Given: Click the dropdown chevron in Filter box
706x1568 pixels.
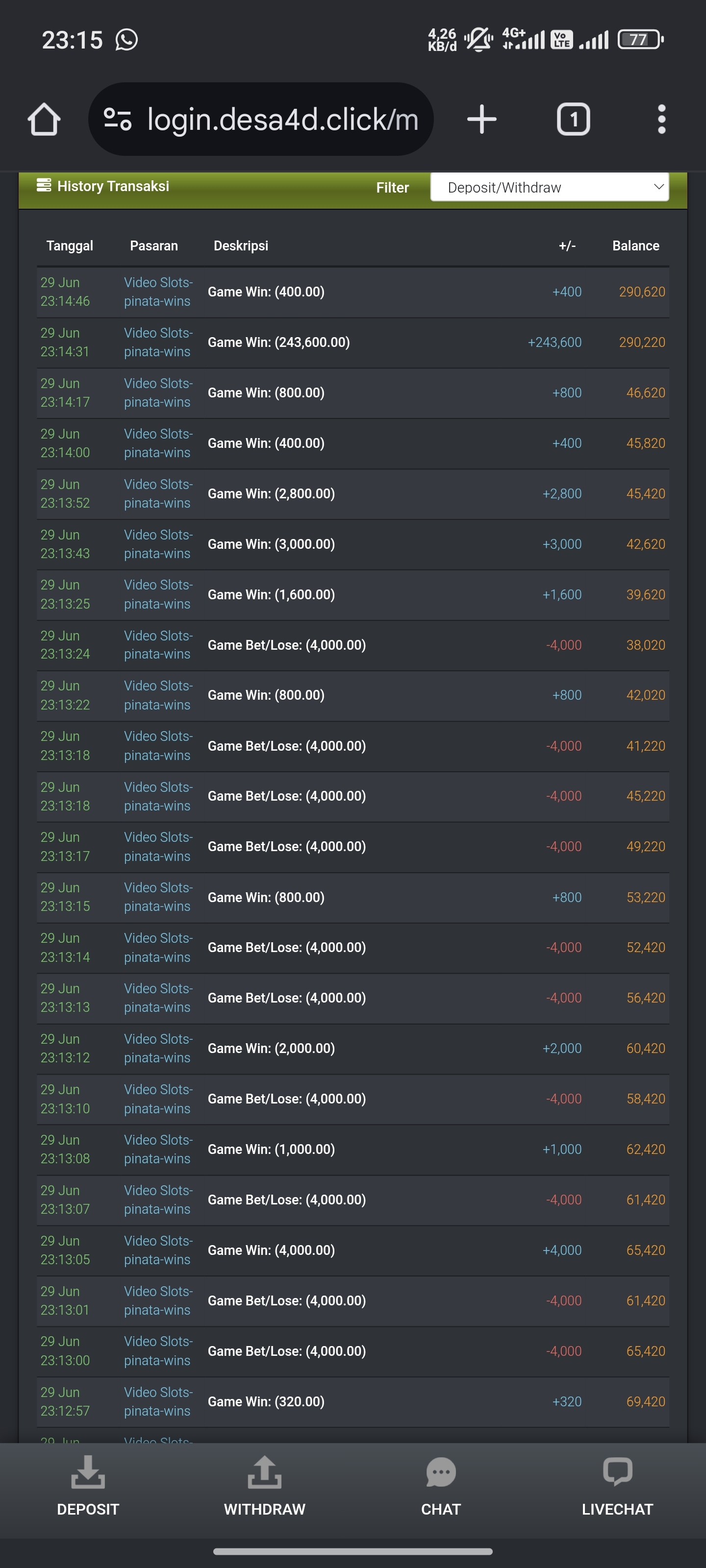Looking at the screenshot, I should pos(658,187).
